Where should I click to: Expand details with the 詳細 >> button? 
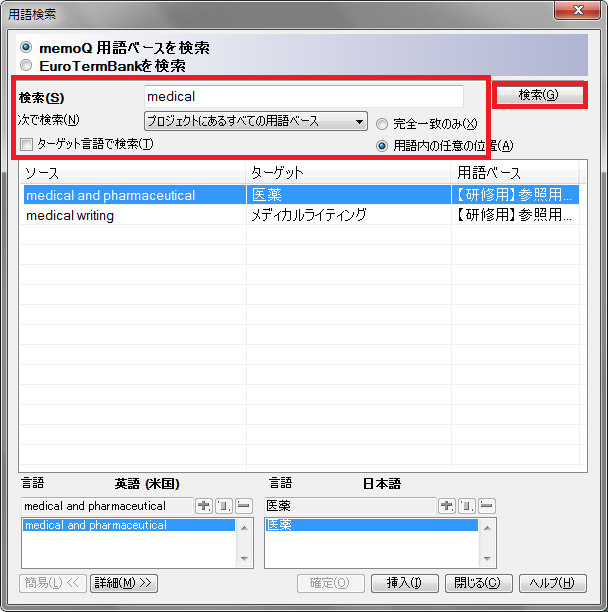tap(124, 583)
